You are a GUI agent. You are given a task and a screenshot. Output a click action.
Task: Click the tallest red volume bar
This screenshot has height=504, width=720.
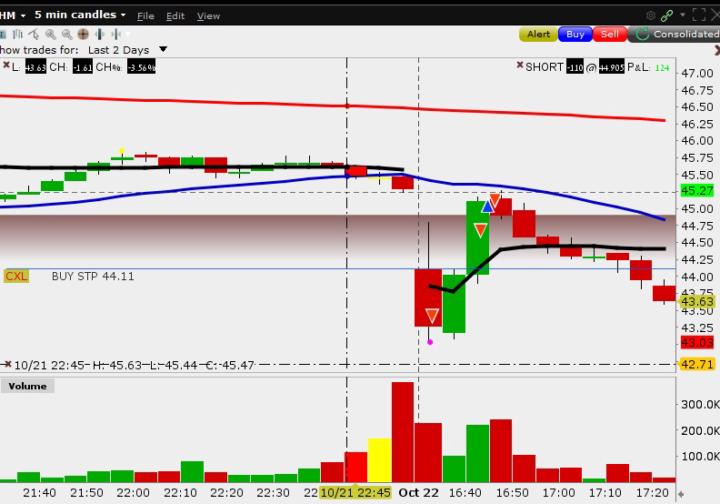pyautogui.click(x=403, y=432)
